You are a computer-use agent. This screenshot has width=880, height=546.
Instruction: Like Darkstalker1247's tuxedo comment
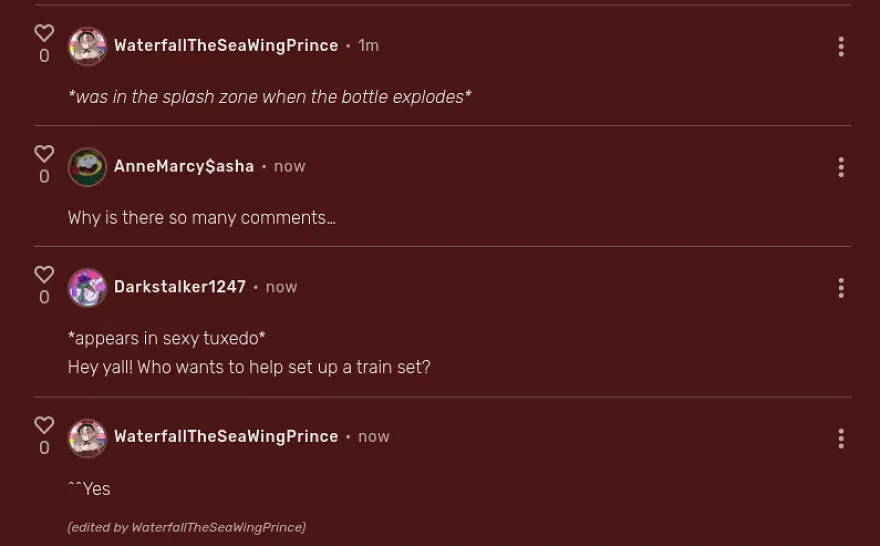point(44,274)
